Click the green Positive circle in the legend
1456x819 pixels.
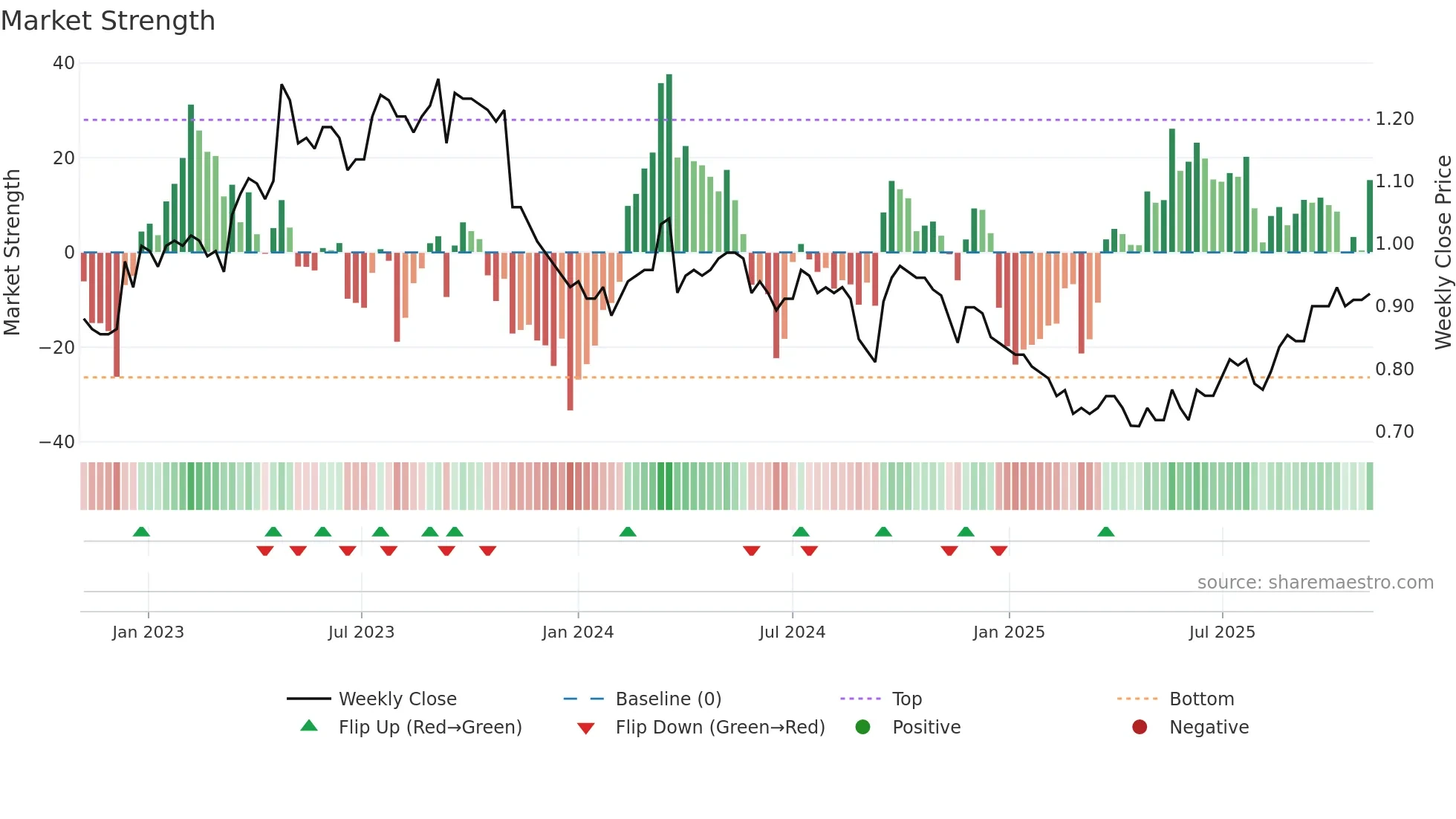(x=862, y=727)
